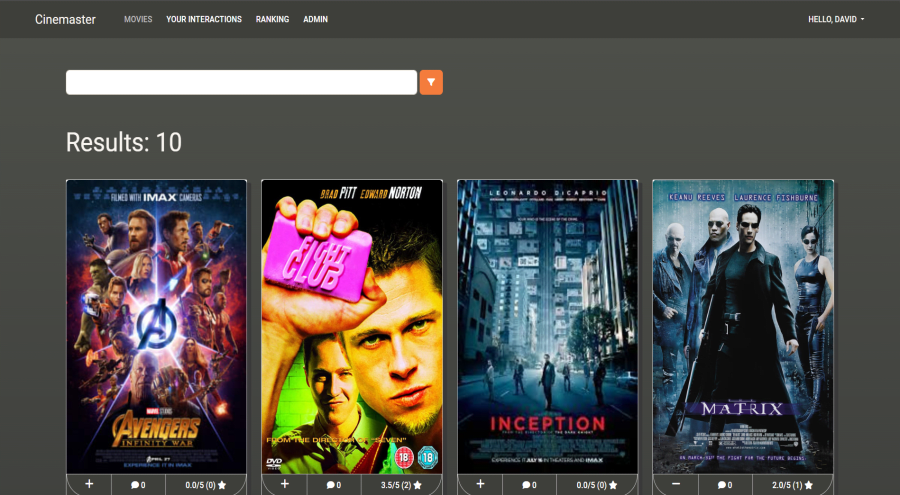The height and width of the screenshot is (495, 900).
Task: Rate Avengers Infinity War via 0.0/5 star
Action: [x=205, y=485]
